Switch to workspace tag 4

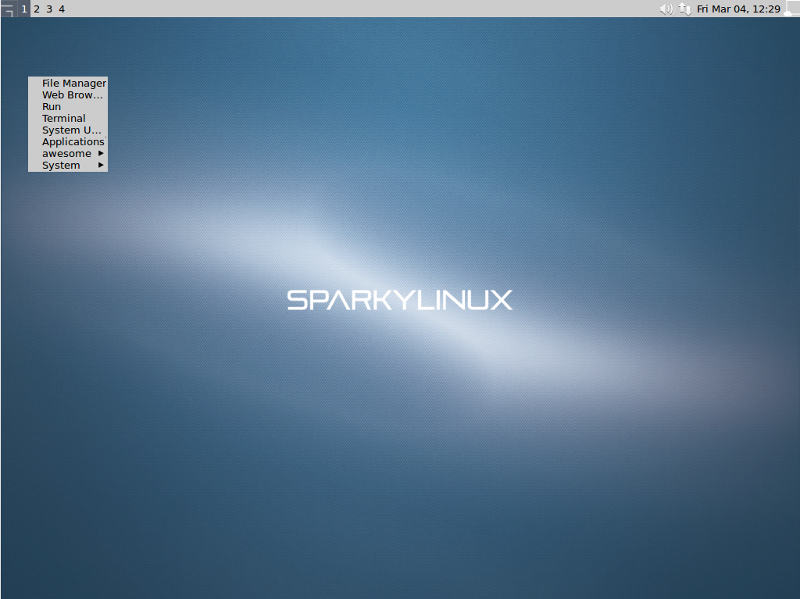(x=62, y=9)
